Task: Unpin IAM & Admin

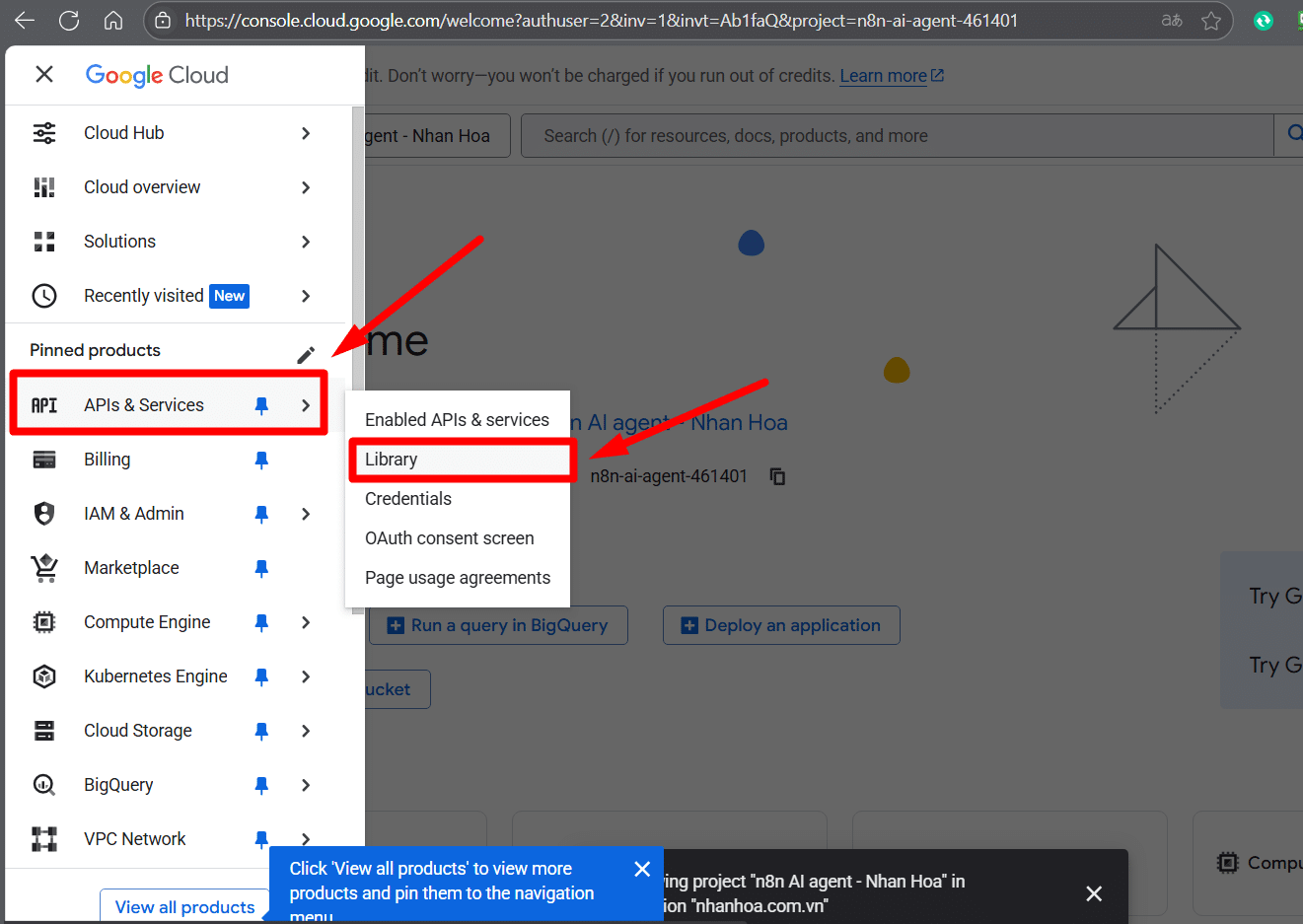Action: pyautogui.click(x=261, y=514)
